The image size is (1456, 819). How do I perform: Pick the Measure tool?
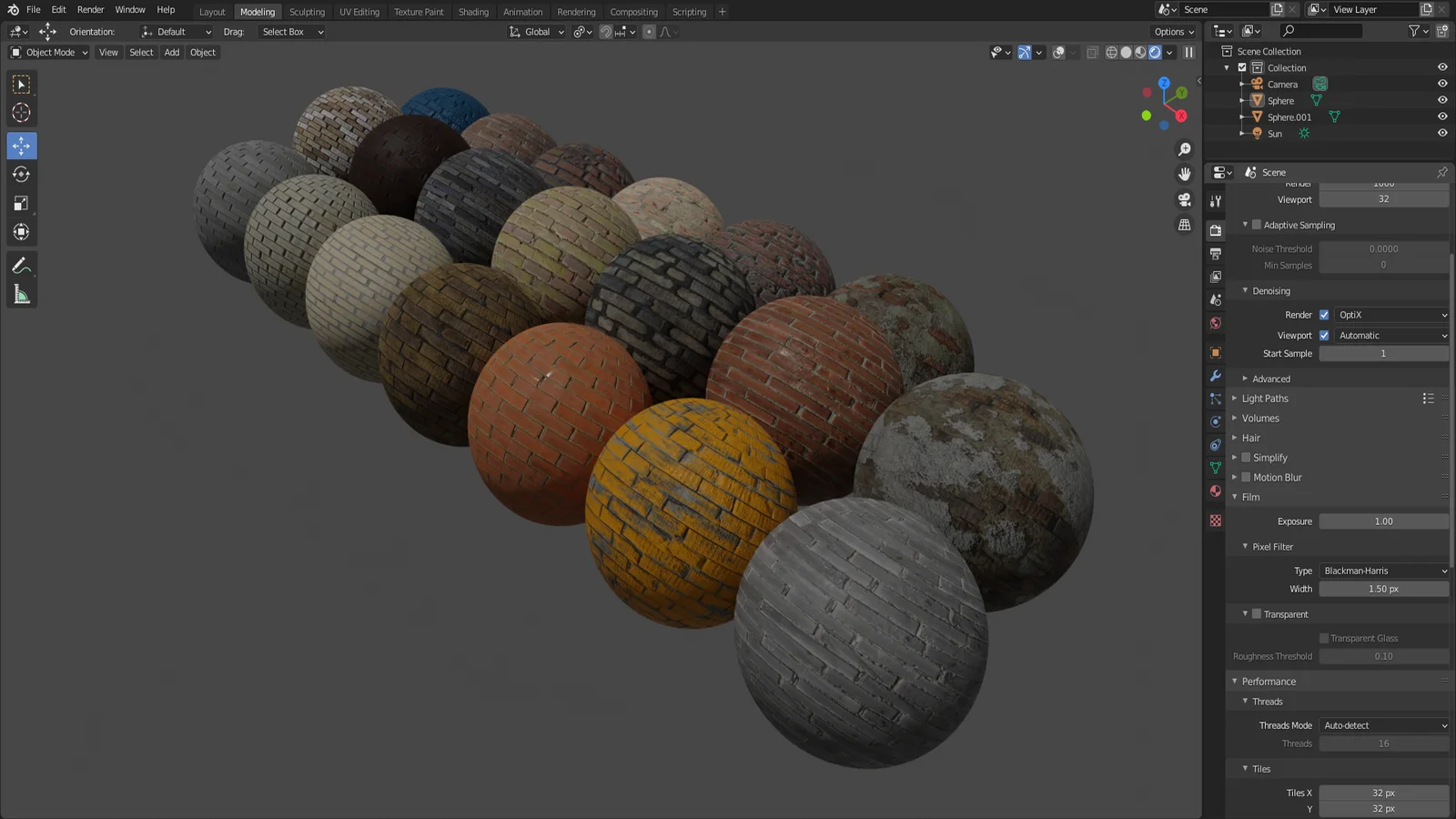click(x=21, y=291)
